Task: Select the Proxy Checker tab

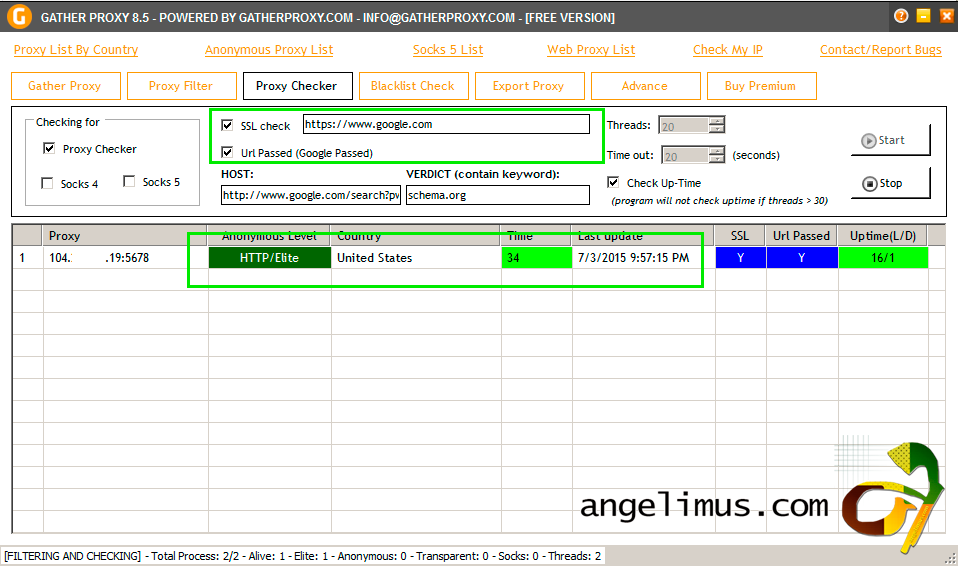Action: point(298,86)
